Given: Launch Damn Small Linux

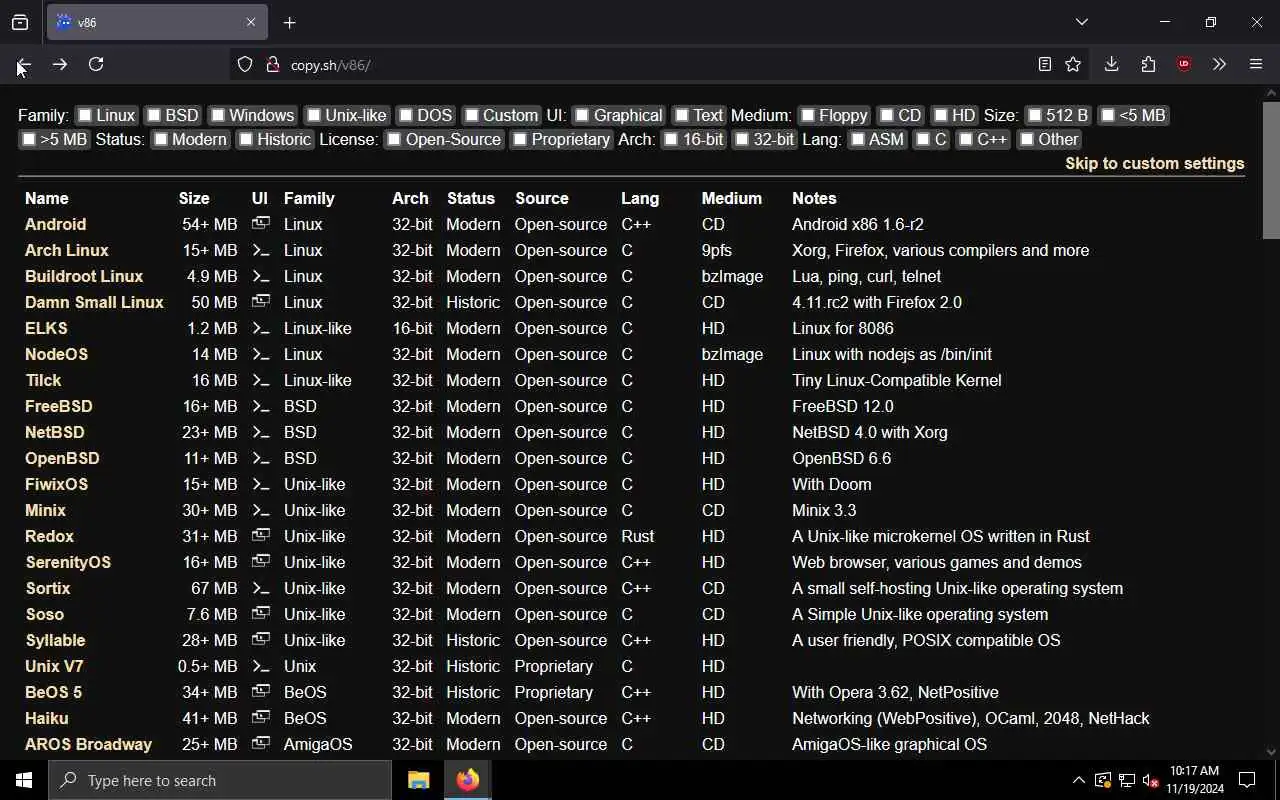Looking at the screenshot, I should (x=94, y=302).
